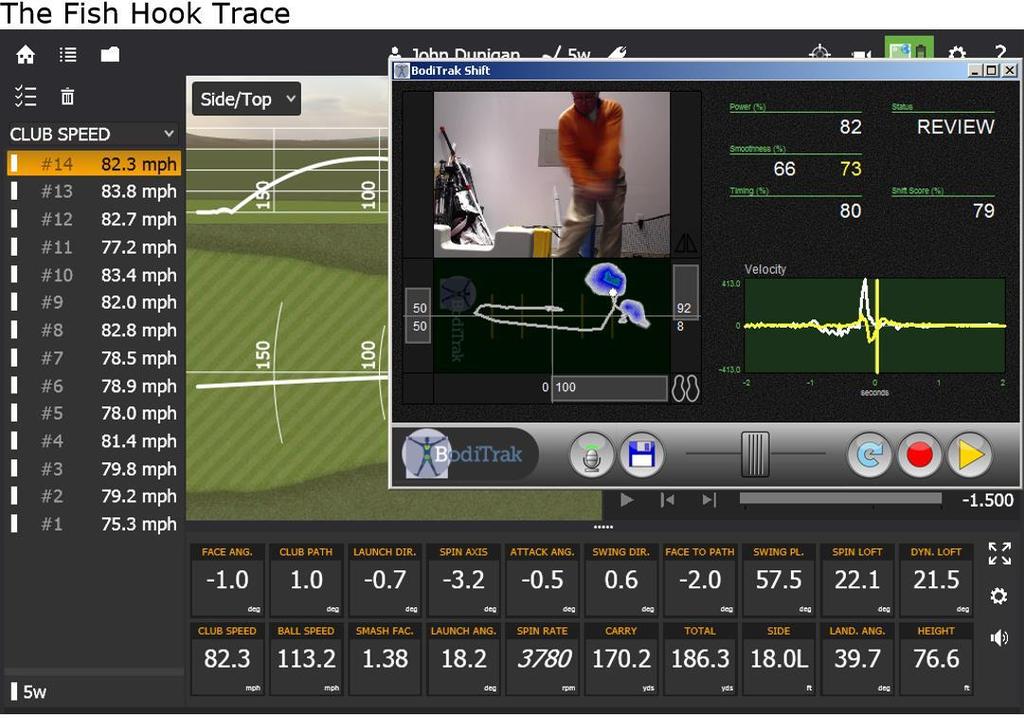Play the swing with yellow play button

968,455
